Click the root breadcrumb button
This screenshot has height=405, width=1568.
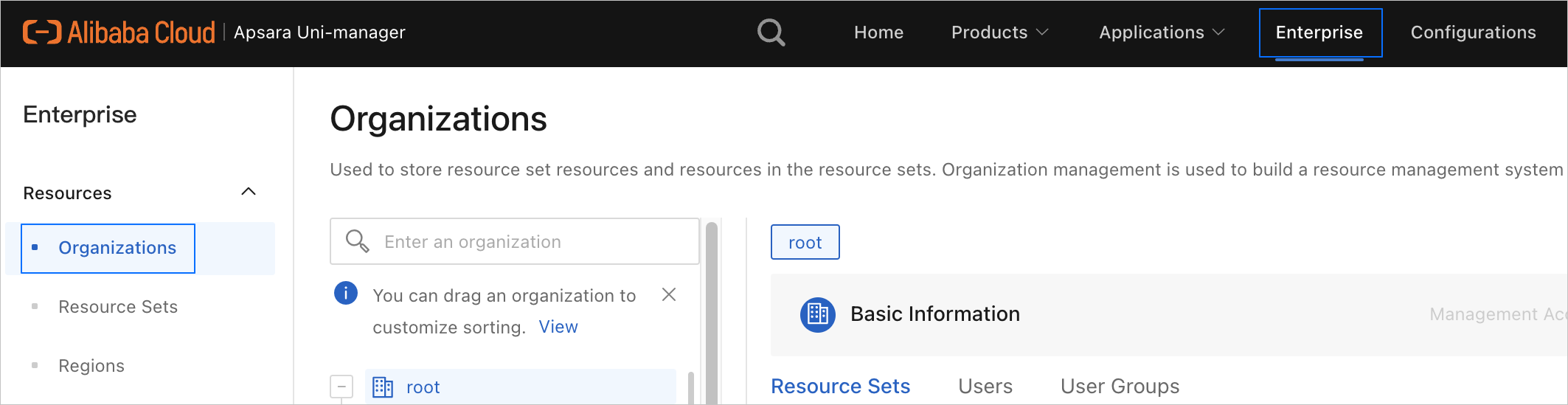(x=805, y=243)
